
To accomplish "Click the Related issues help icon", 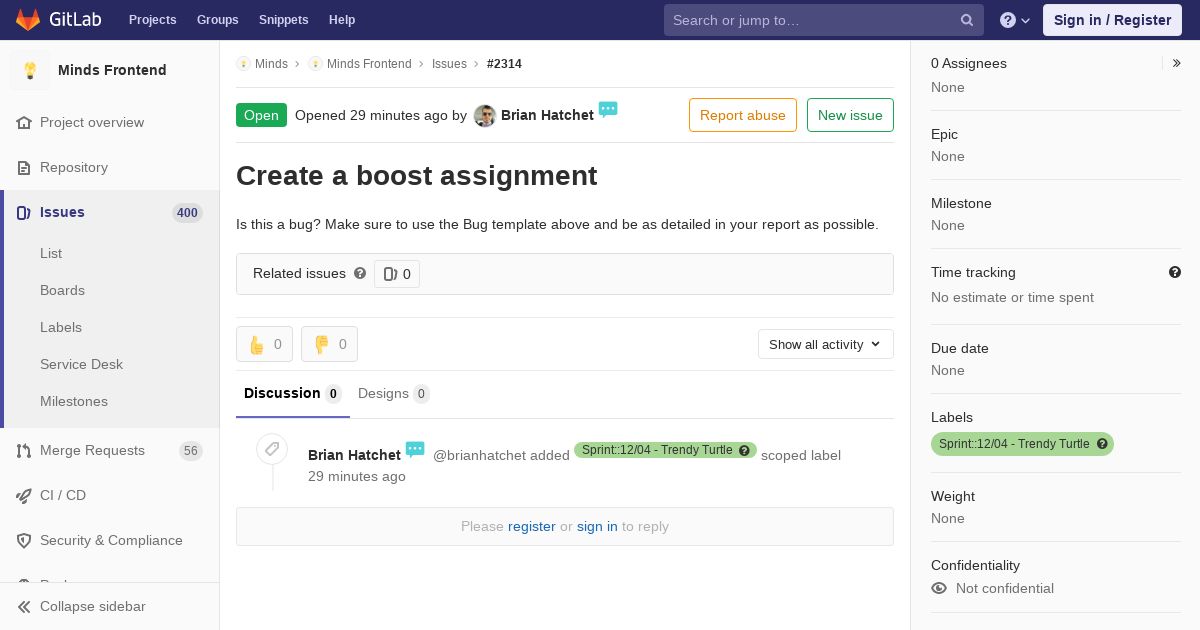I will click(x=360, y=273).
